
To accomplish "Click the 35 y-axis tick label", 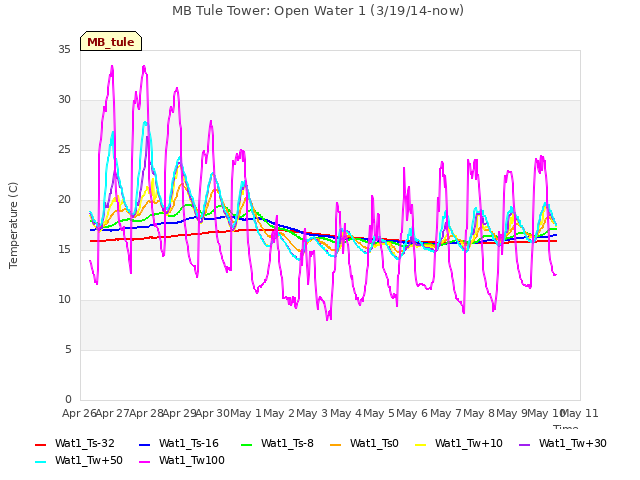I will click(x=64, y=49).
